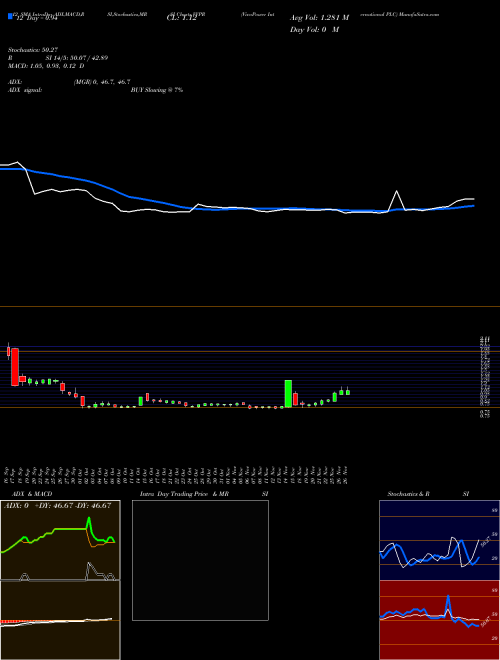Click the 'SI 14/3: 30.07 / 42.89' value
Viewport: 500px width, 660px height.
click(x=77, y=58)
